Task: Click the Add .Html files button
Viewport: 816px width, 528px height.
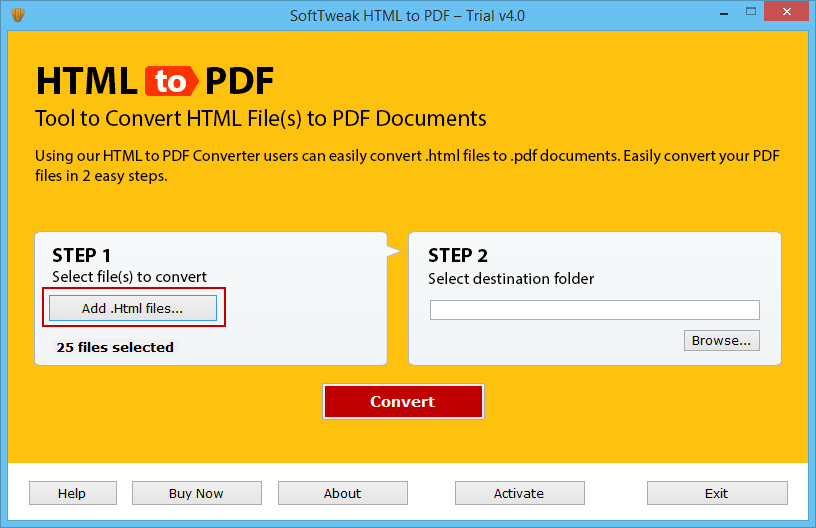Action: tap(133, 308)
